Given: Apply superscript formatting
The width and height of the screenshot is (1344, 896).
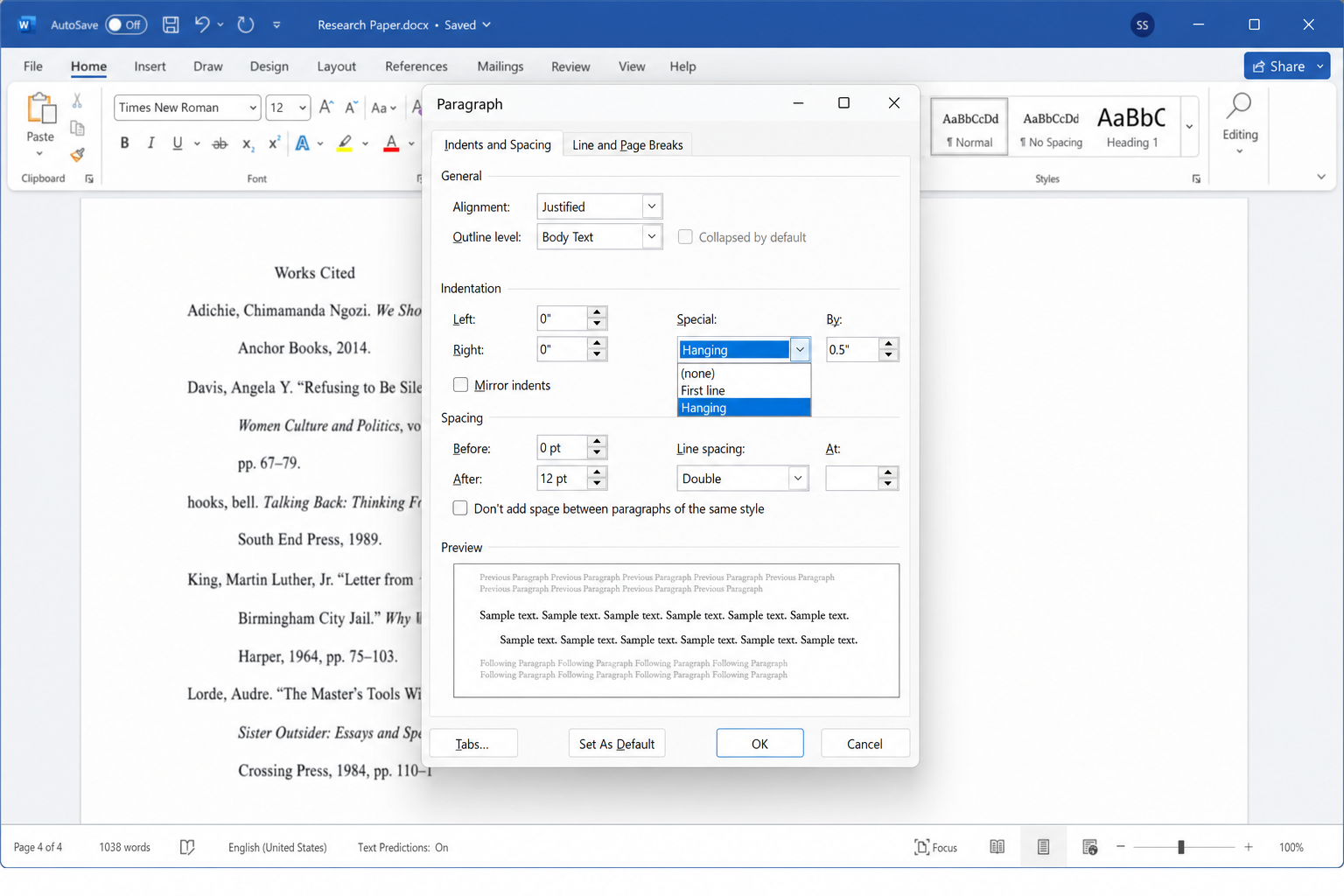Looking at the screenshot, I should [x=274, y=143].
